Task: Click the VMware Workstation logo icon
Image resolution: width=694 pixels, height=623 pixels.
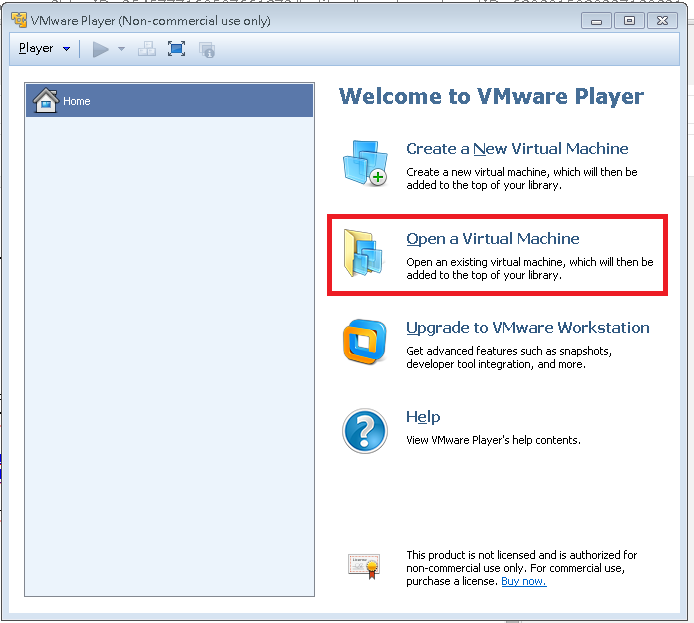Action: pyautogui.click(x=365, y=342)
